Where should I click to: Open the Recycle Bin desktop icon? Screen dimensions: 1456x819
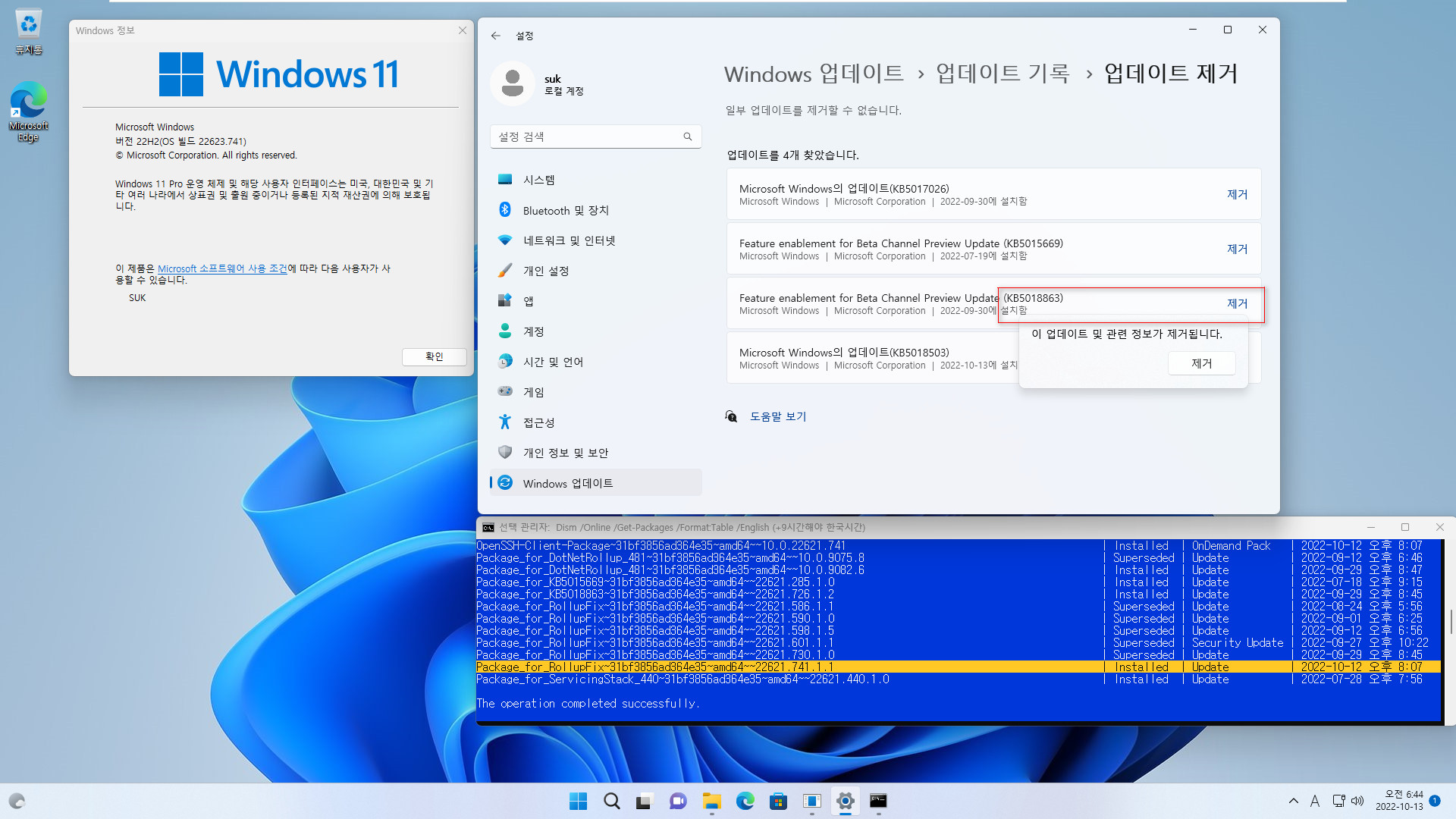(28, 32)
